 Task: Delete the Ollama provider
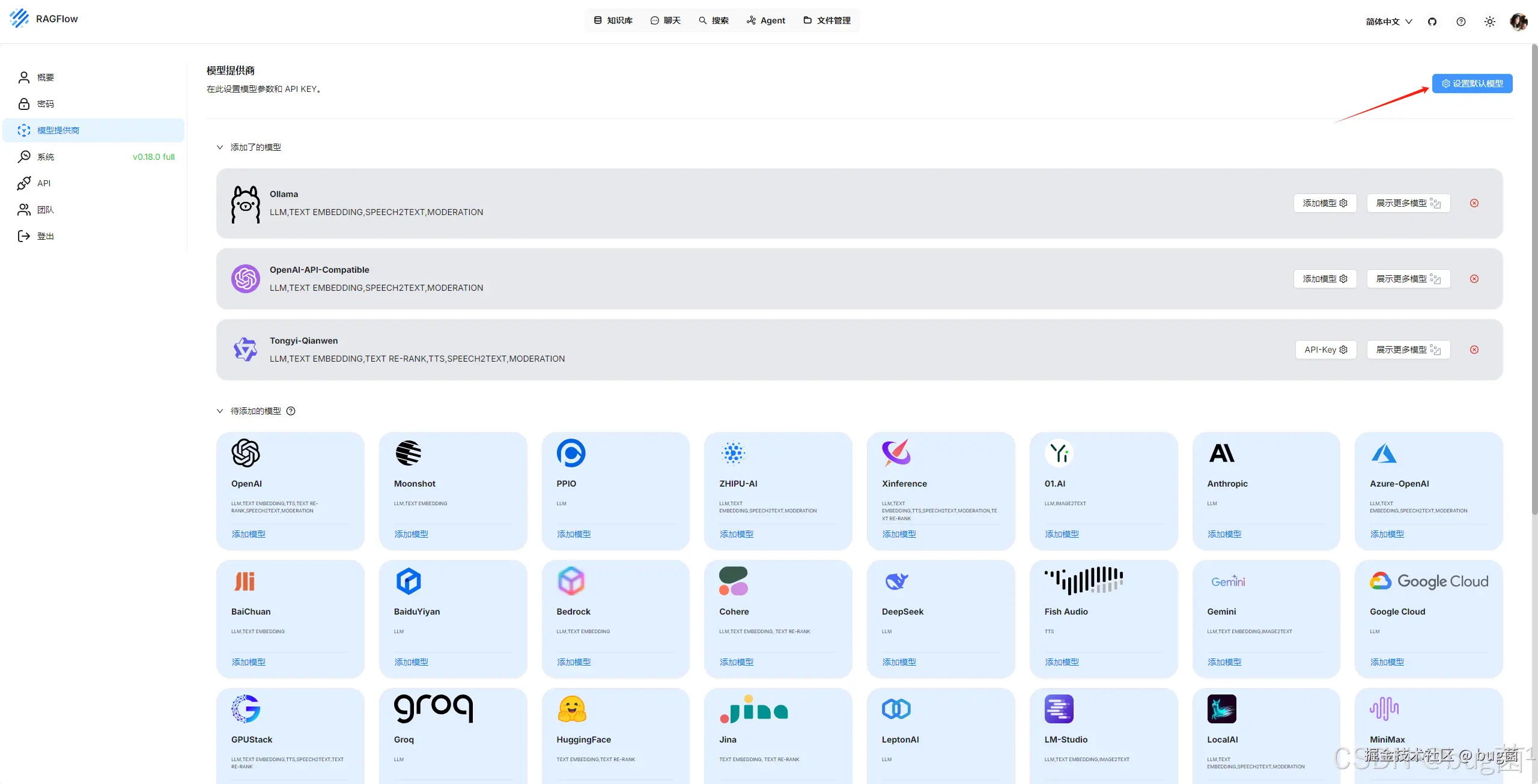pos(1474,203)
